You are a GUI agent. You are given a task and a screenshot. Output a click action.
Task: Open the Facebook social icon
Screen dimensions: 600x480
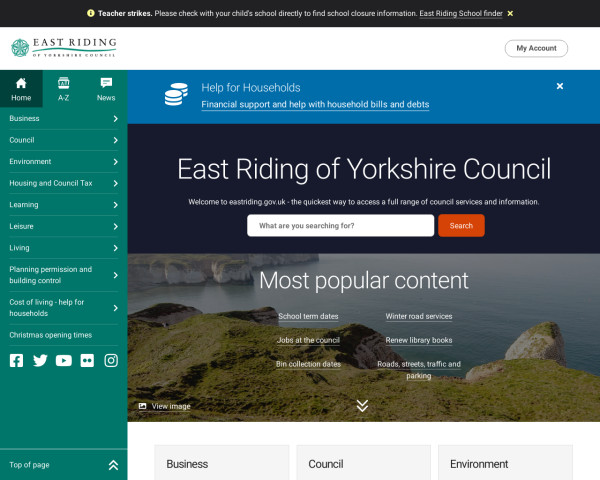(16, 361)
